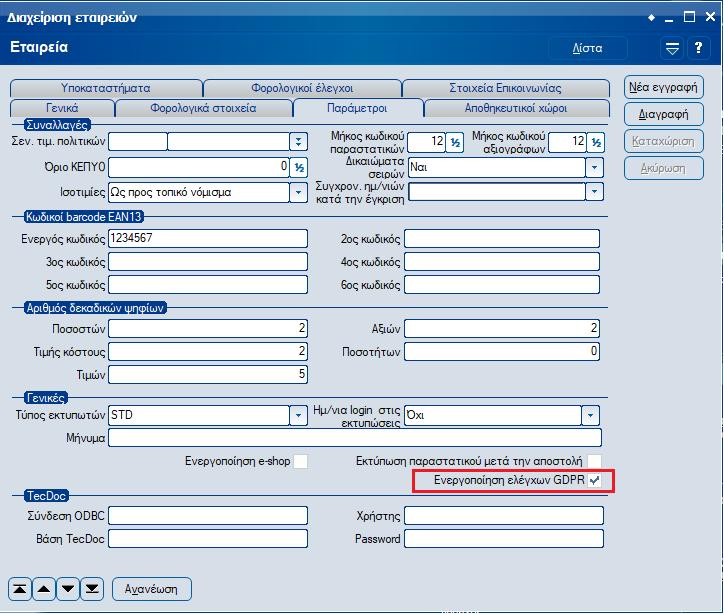Expand Δικαιώματα σειρών dropdown

pyautogui.click(x=594, y=168)
